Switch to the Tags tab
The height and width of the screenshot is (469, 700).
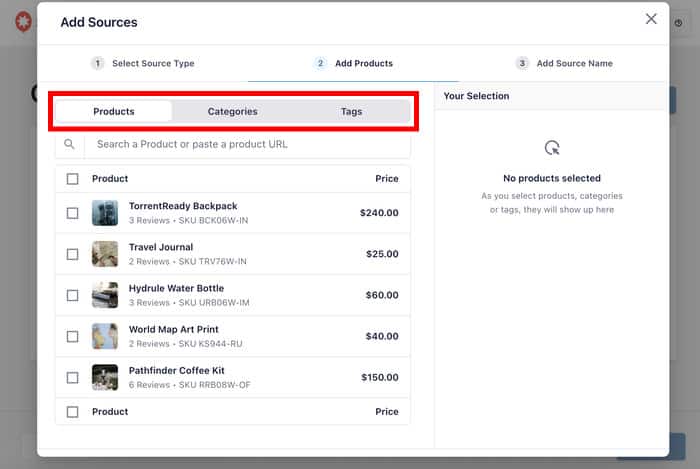(351, 112)
